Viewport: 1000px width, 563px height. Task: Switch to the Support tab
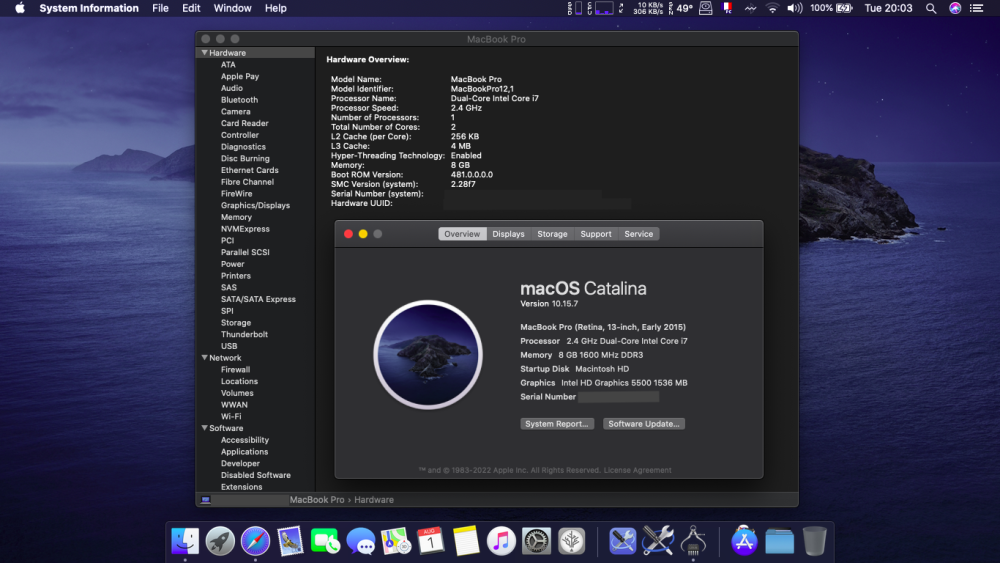point(596,234)
